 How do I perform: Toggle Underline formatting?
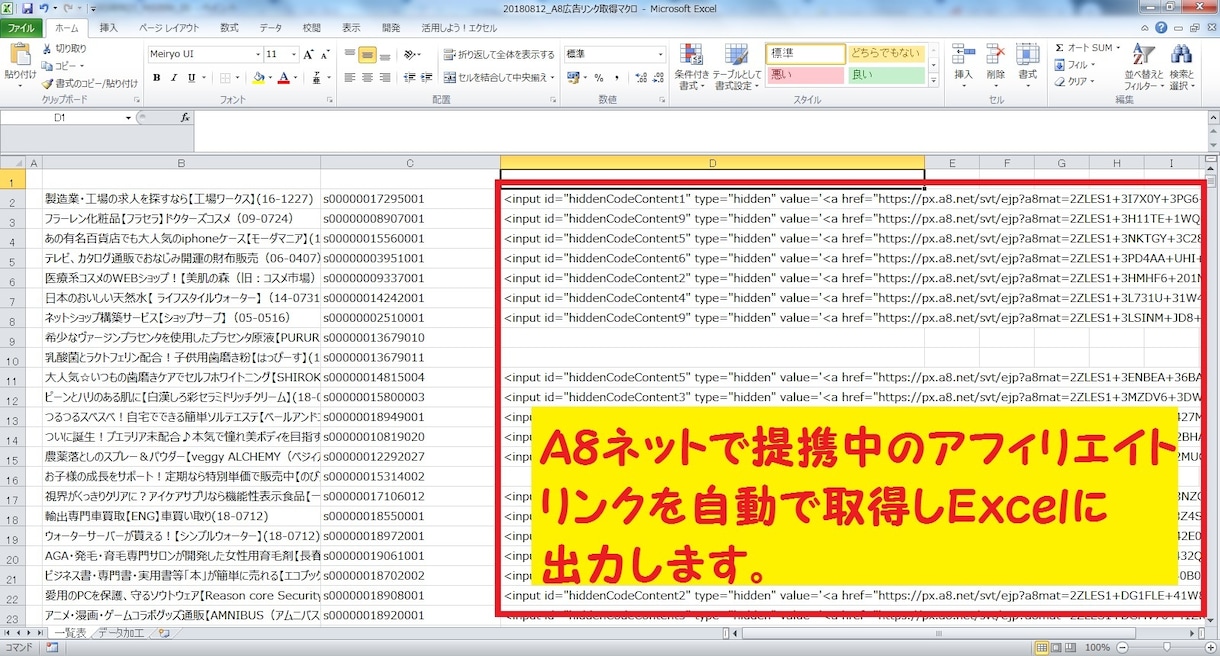click(190, 78)
